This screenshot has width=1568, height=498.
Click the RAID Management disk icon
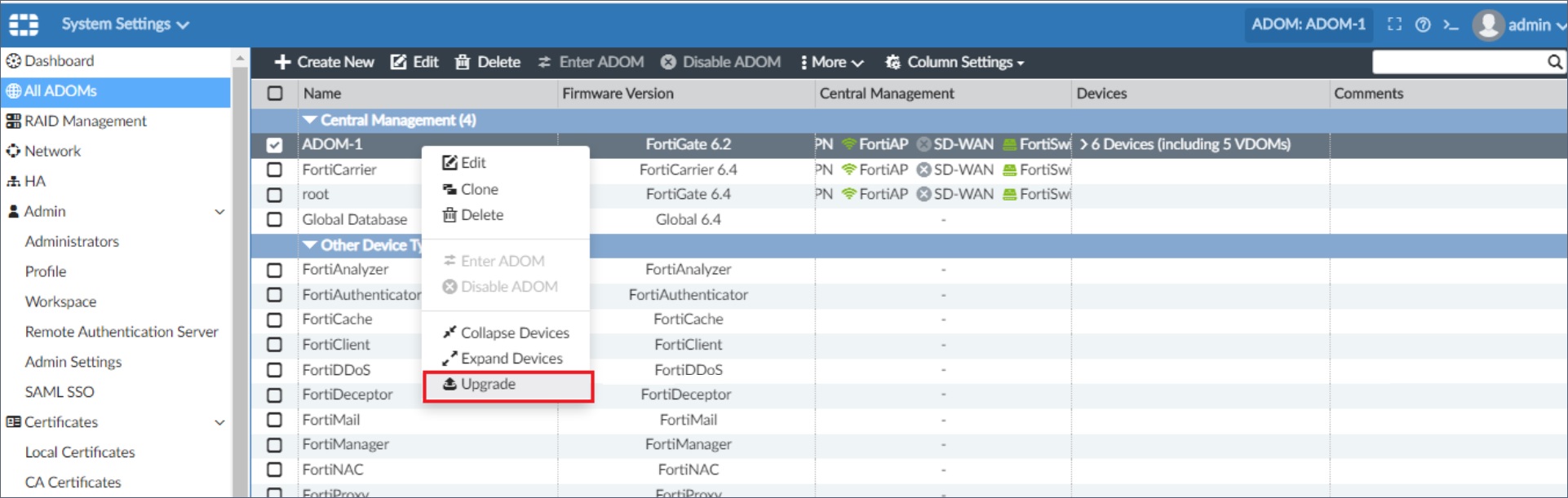14,121
